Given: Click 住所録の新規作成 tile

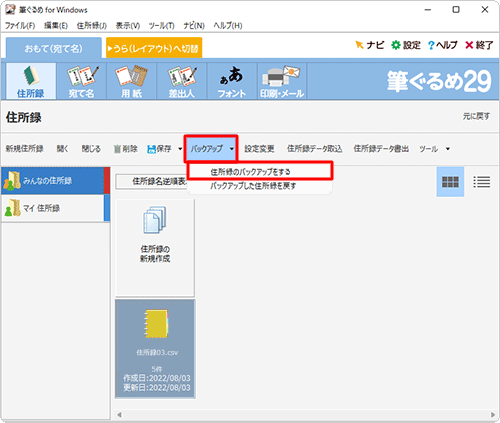Looking at the screenshot, I should point(155,248).
